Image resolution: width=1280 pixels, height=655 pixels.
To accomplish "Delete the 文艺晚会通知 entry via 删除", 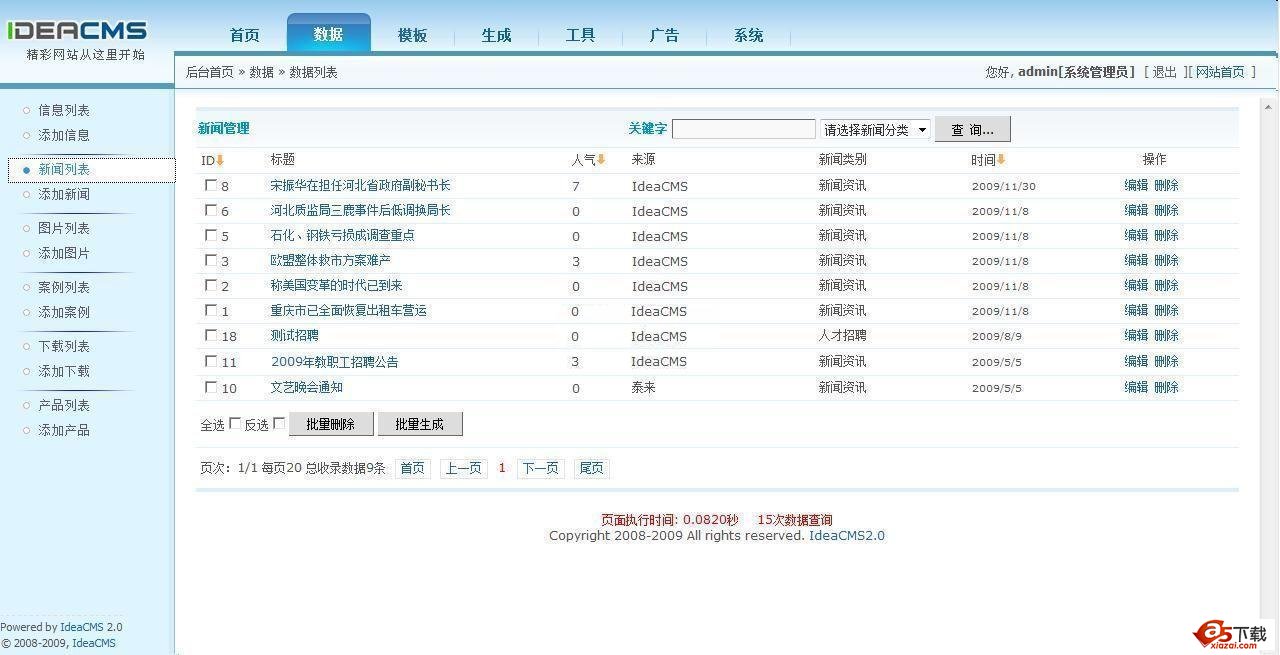I will (1166, 387).
